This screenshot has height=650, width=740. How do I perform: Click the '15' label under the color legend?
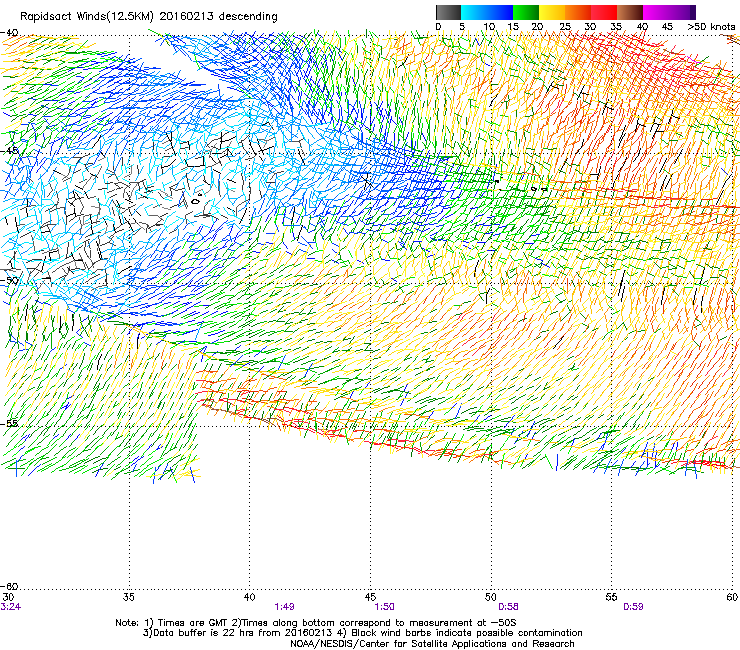click(x=513, y=27)
